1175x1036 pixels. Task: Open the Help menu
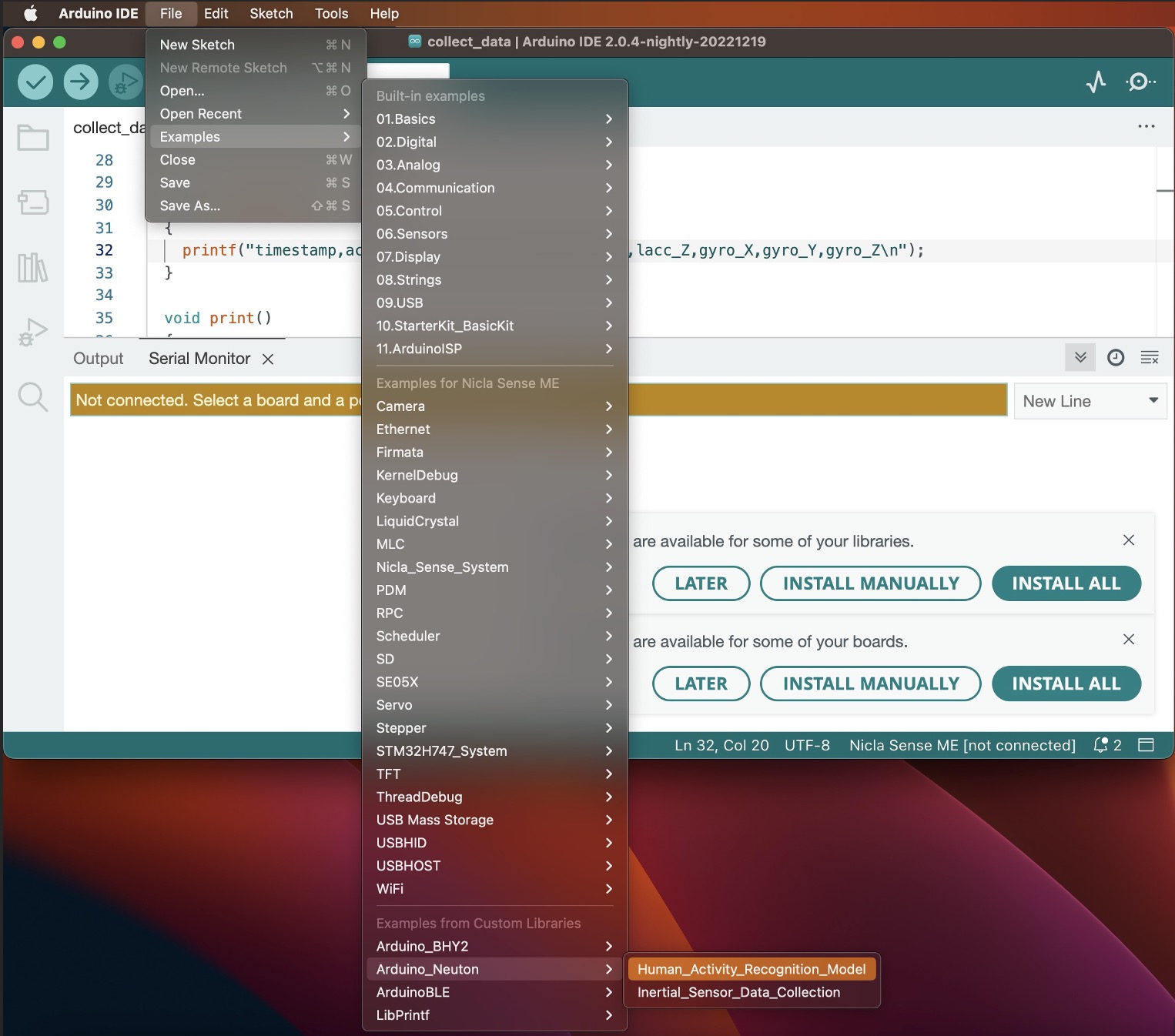click(x=384, y=13)
